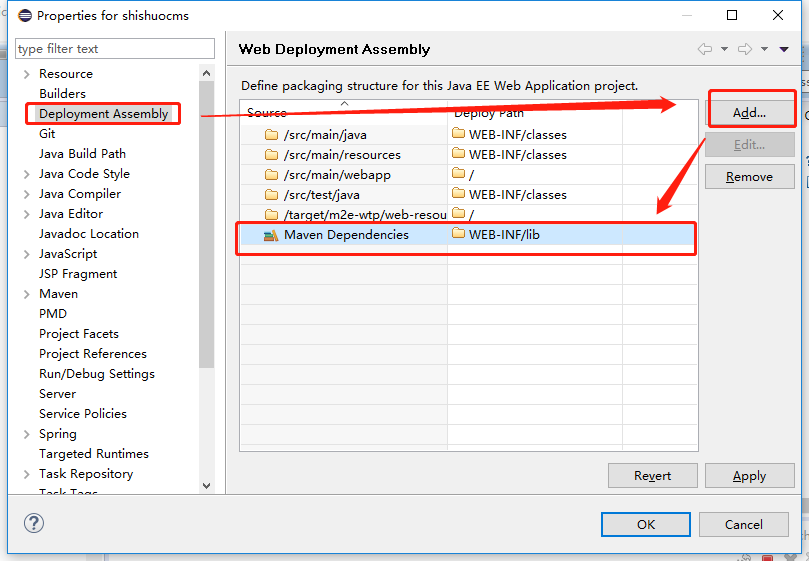Open the Service Policies page
The image size is (809, 561).
click(x=83, y=414)
